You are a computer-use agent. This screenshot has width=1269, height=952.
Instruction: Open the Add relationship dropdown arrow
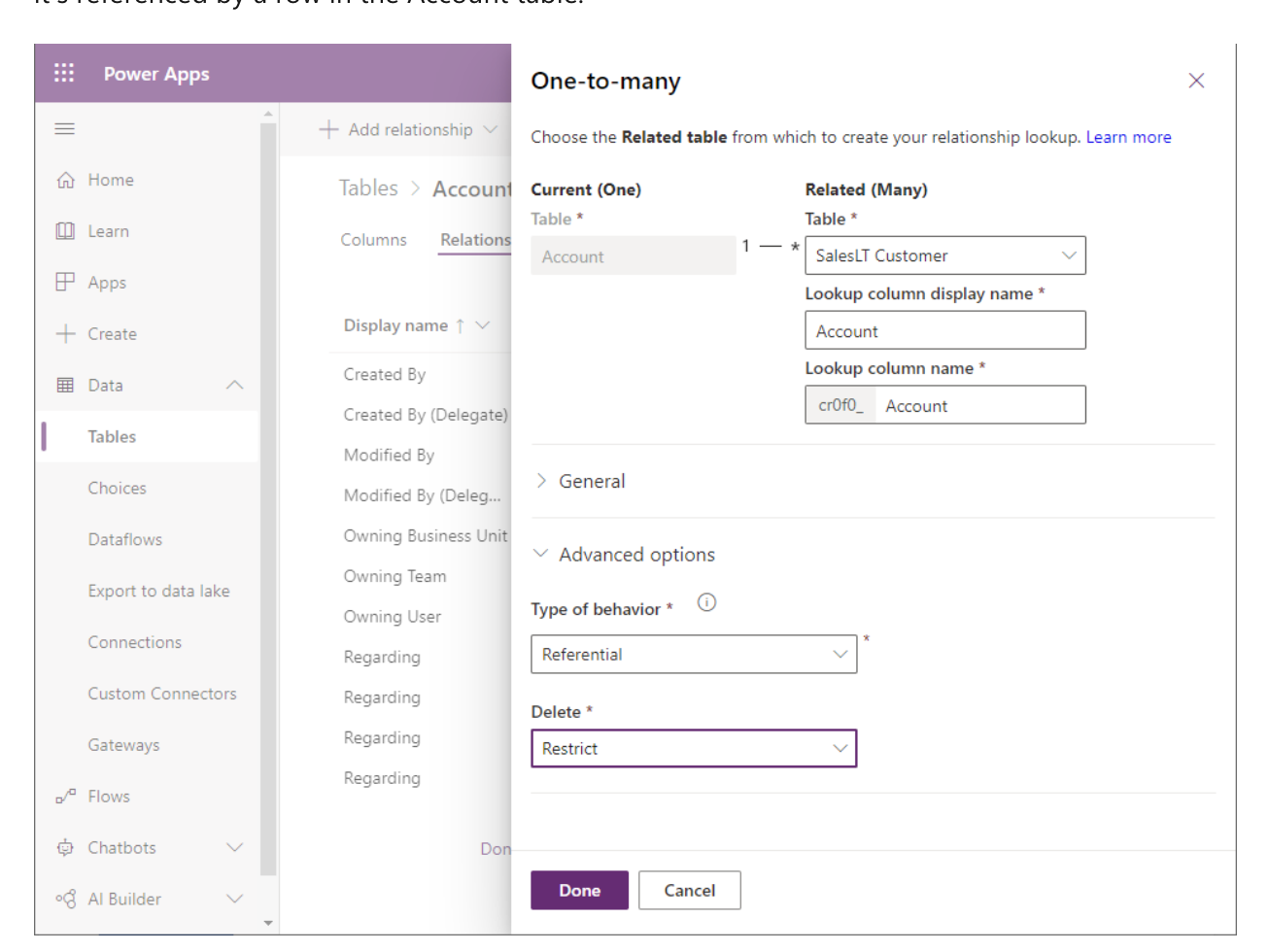pyautogui.click(x=491, y=129)
